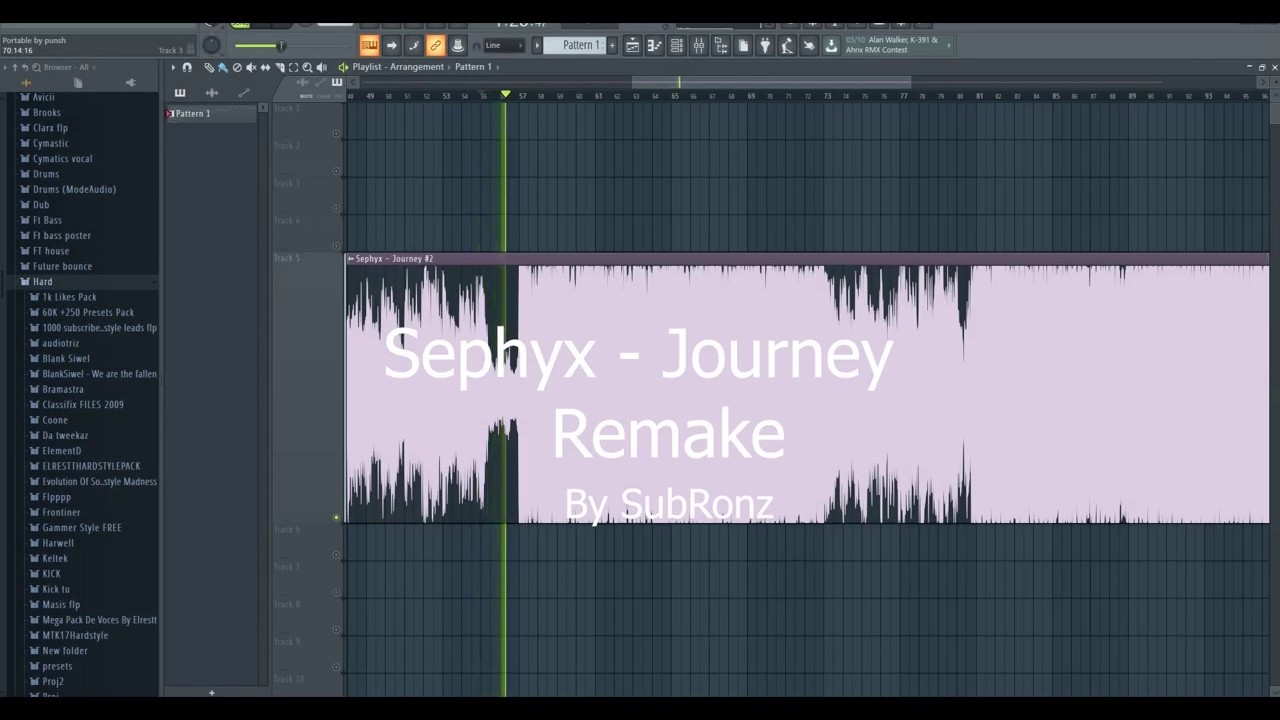Select the Slip tool

point(265,67)
